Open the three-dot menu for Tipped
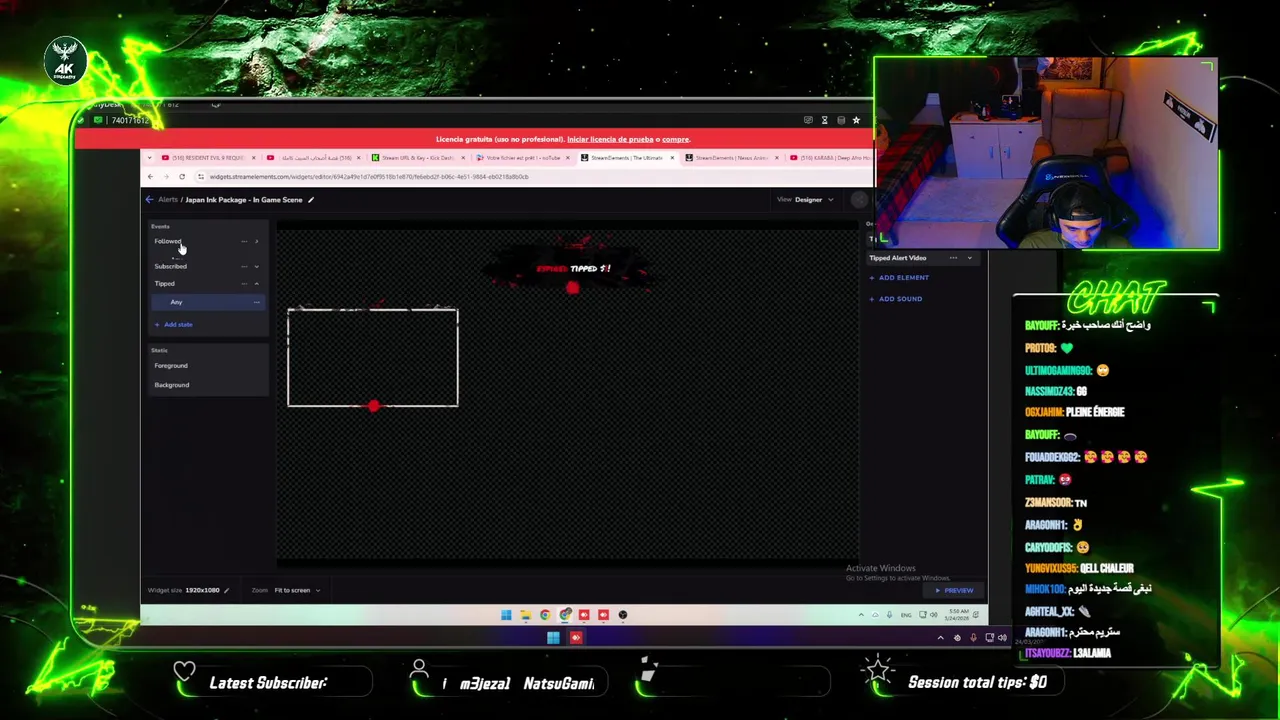Viewport: 1280px width, 720px height. [244, 284]
